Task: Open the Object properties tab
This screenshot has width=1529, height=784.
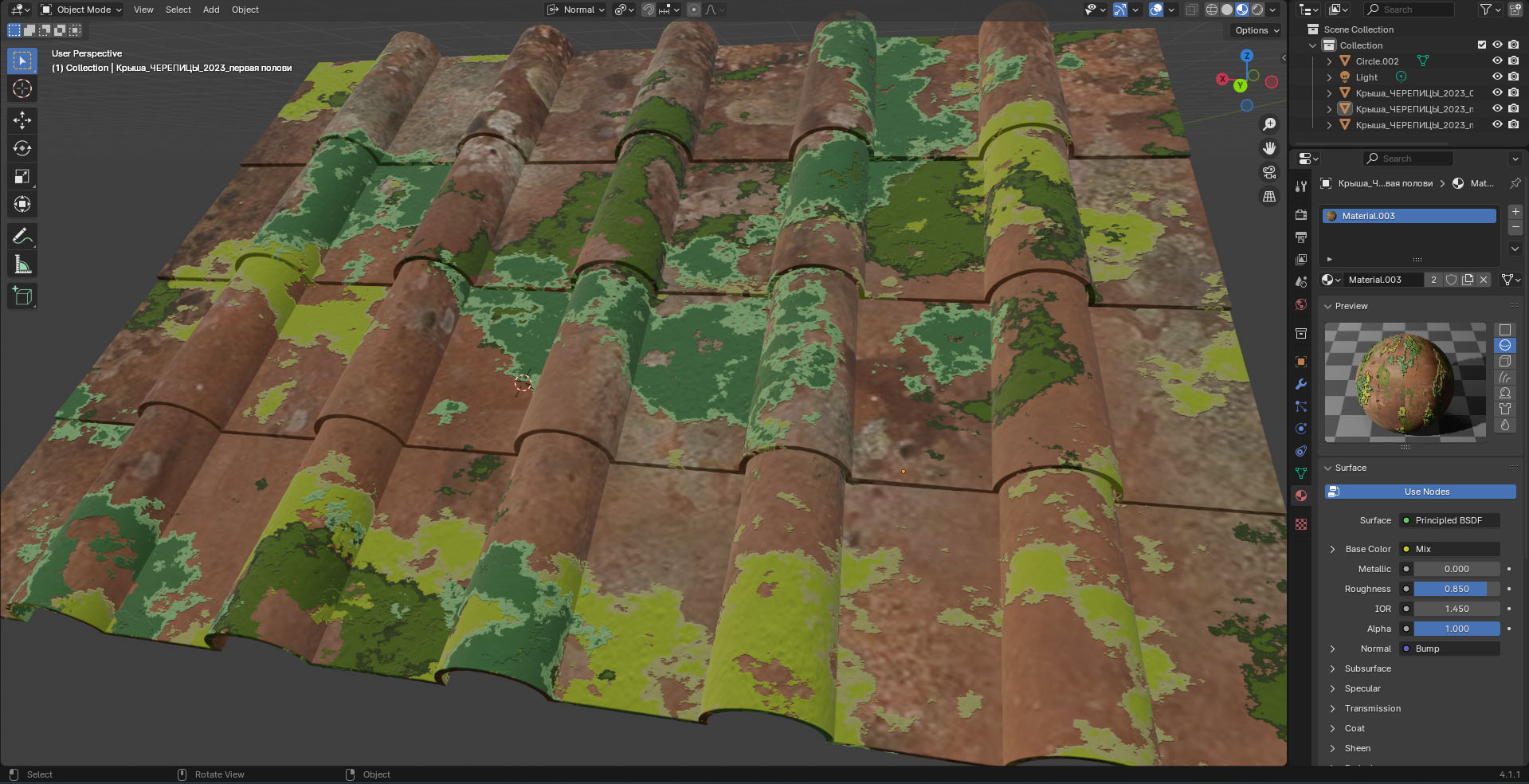Action: pyautogui.click(x=1301, y=362)
